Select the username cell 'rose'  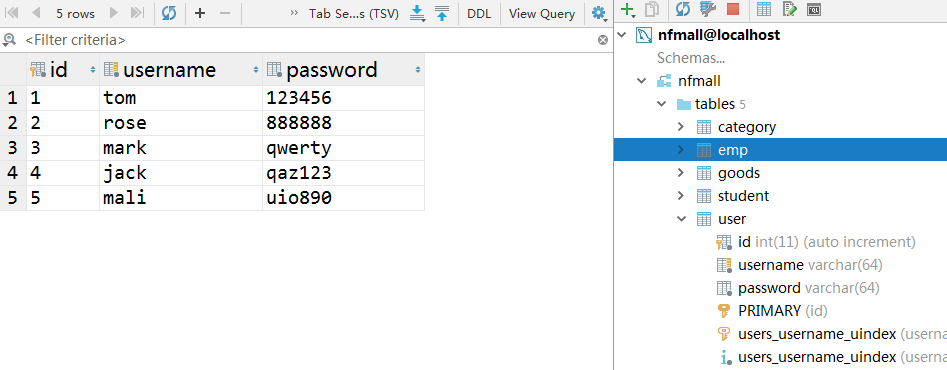(181, 123)
